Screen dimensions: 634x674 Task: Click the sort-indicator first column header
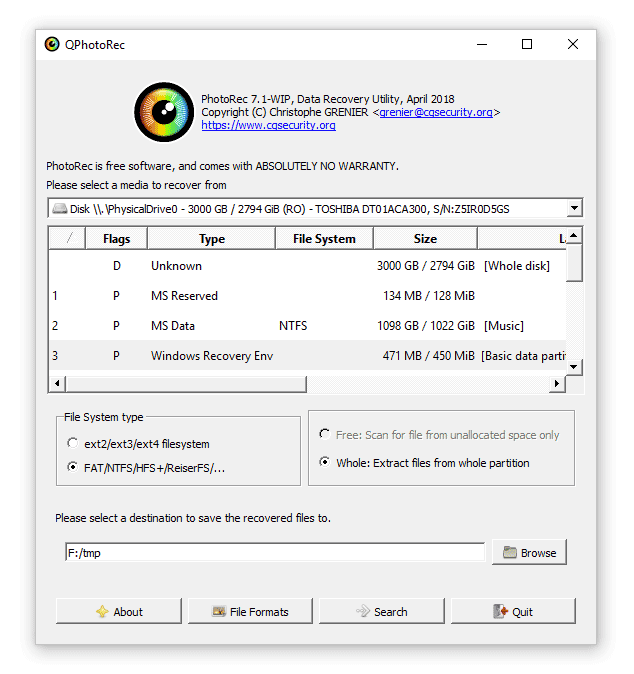click(x=67, y=239)
